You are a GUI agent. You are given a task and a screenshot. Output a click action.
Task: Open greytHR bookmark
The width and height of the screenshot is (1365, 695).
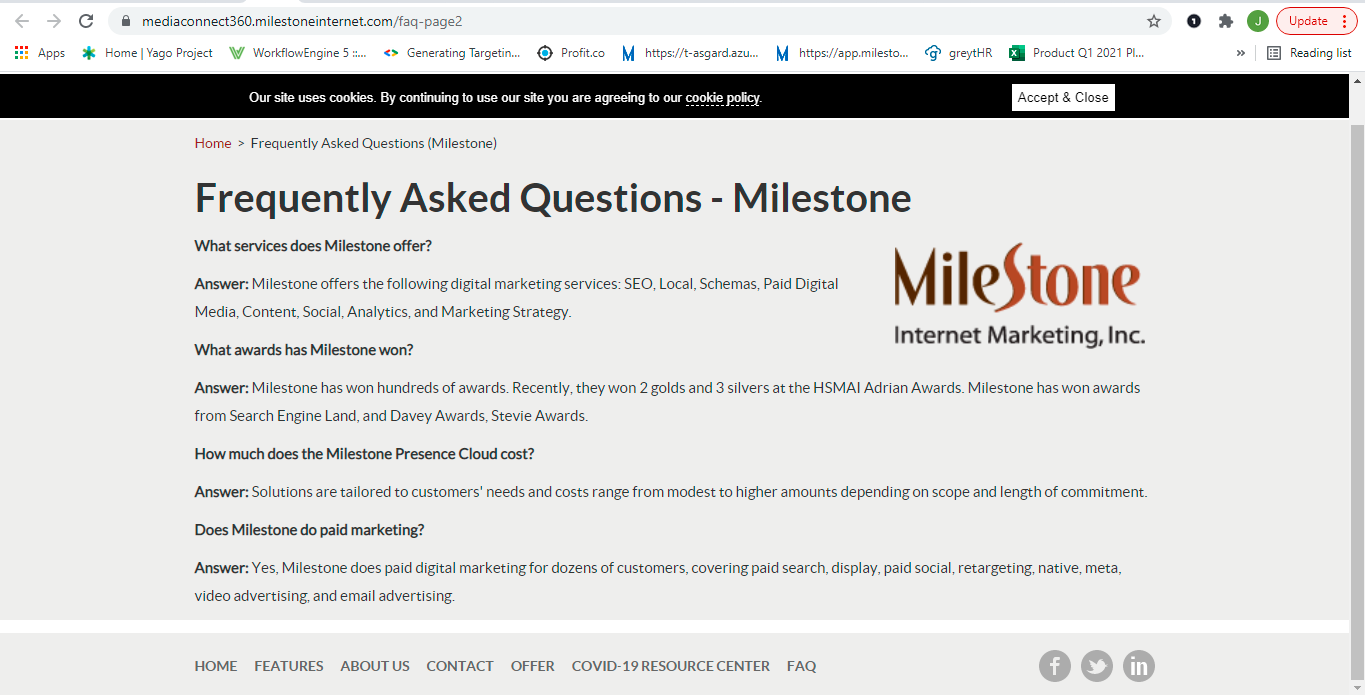click(959, 53)
